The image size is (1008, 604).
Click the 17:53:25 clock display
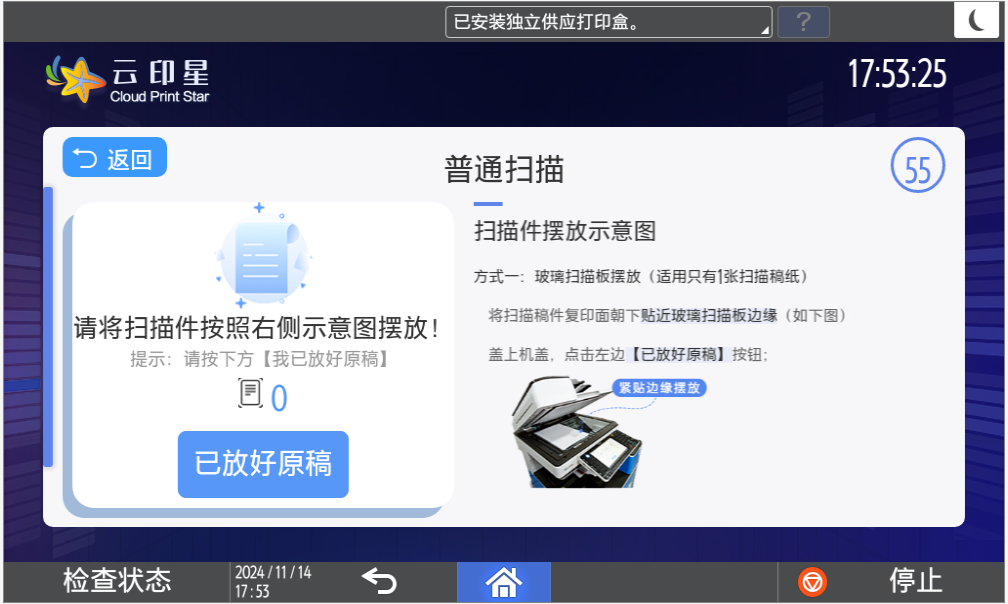(x=896, y=75)
